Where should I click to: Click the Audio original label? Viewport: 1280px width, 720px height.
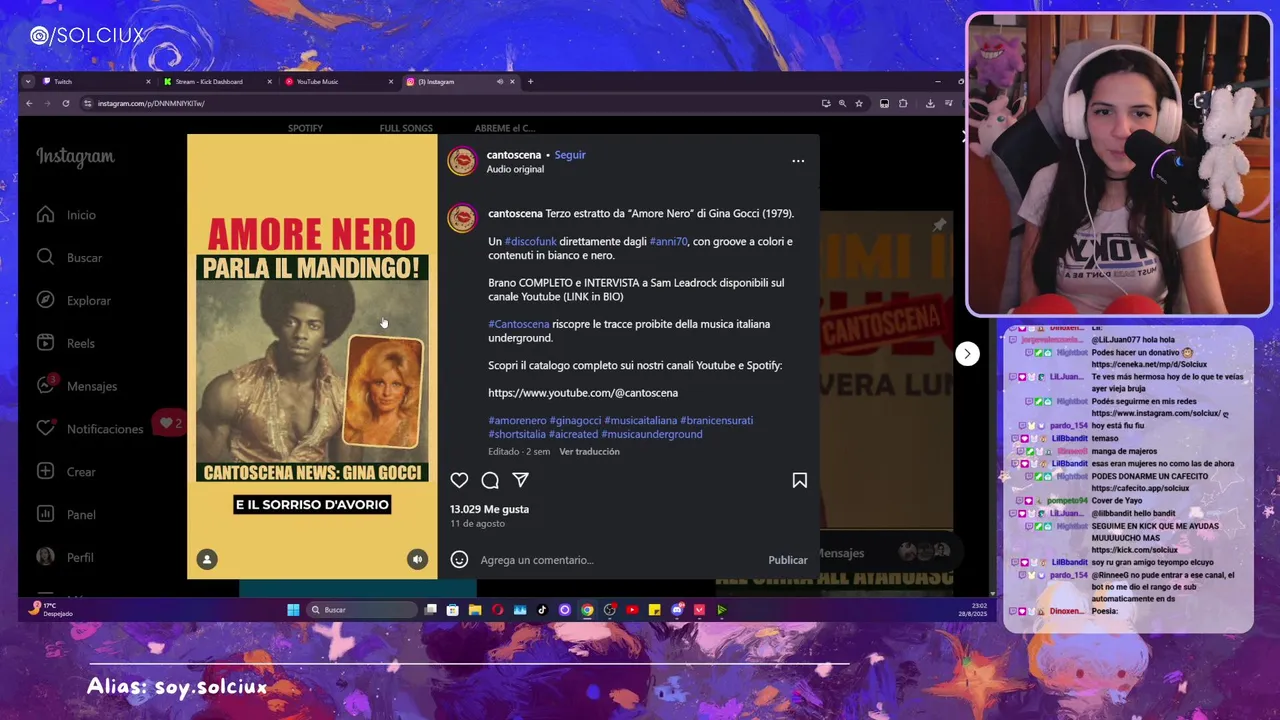[515, 169]
